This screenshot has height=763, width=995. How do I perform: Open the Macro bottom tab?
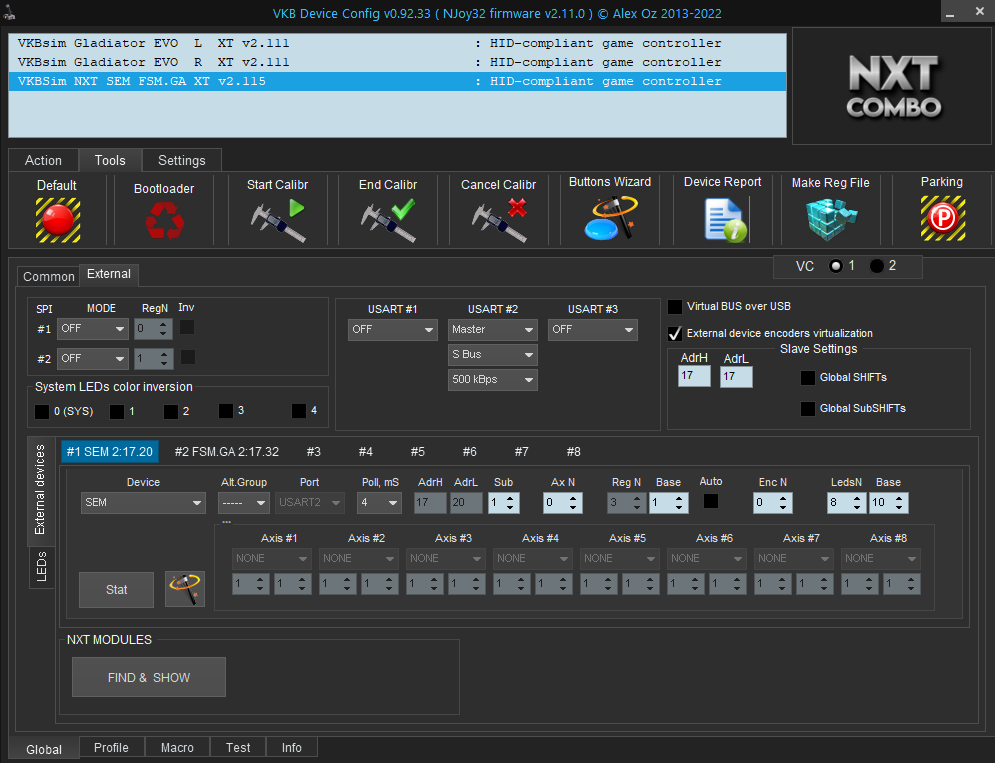(x=177, y=748)
